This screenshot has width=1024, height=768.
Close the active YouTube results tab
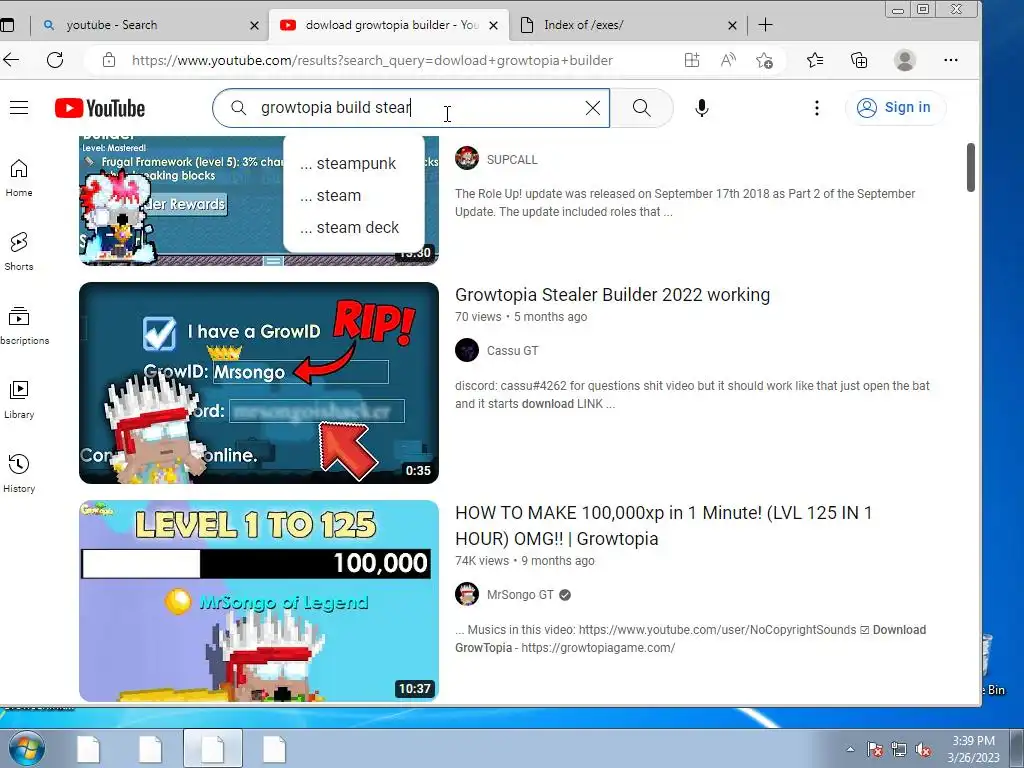(x=494, y=25)
